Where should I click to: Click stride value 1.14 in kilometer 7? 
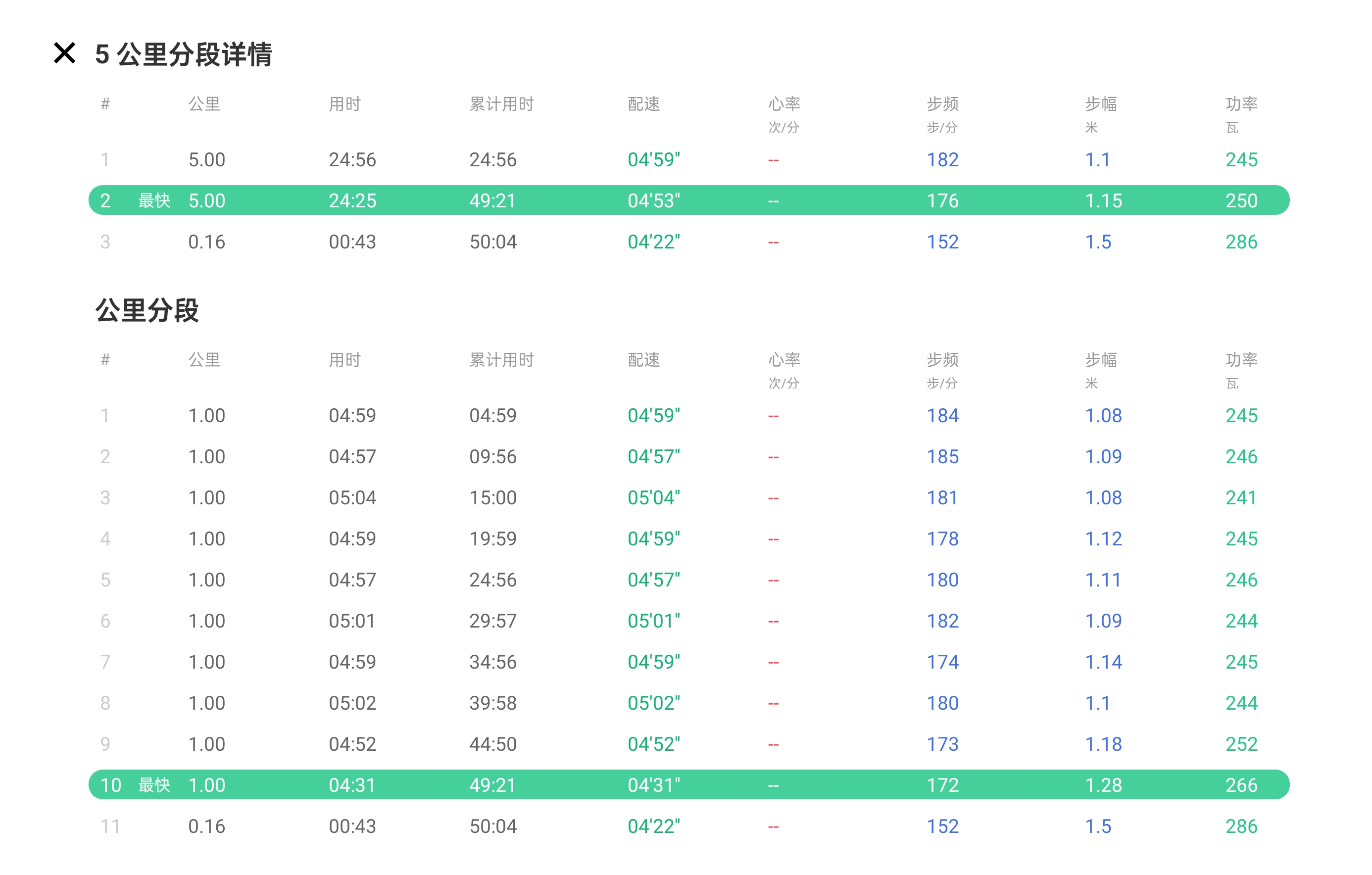click(1103, 661)
